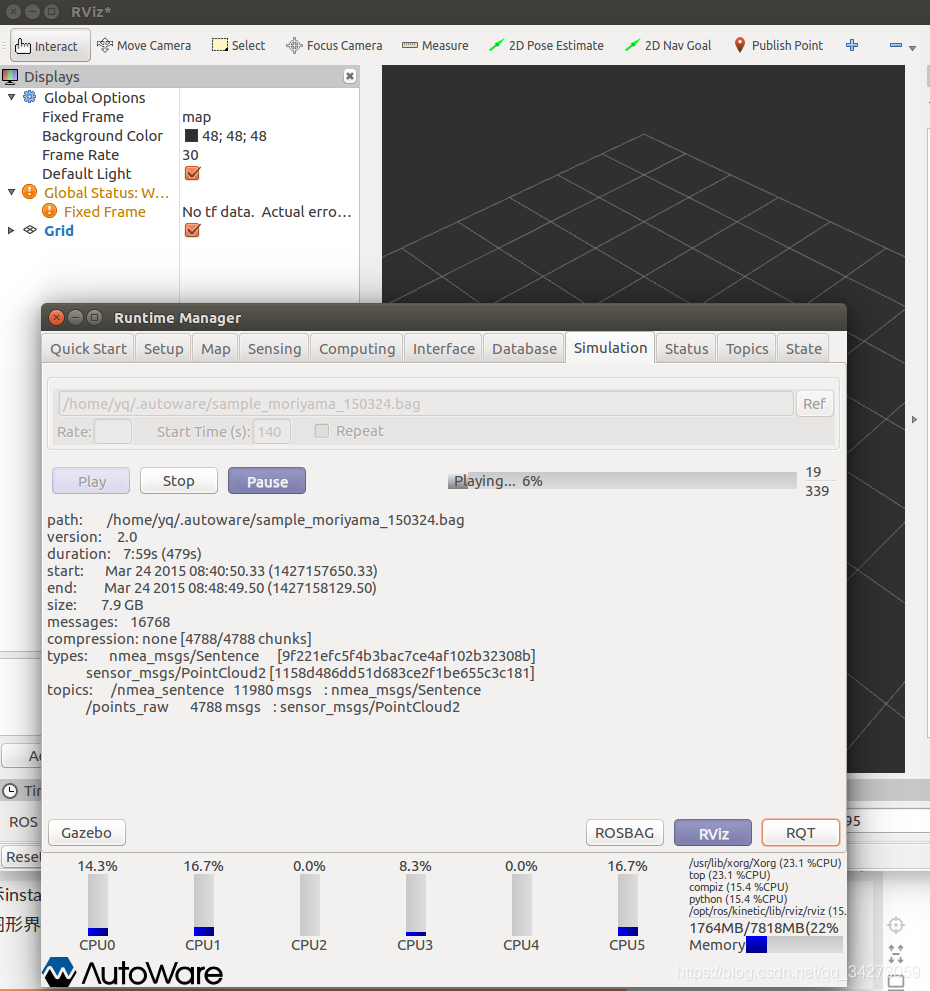The image size is (930, 991).
Task: Edit the Fixed Frame value map
Action: coord(197,117)
